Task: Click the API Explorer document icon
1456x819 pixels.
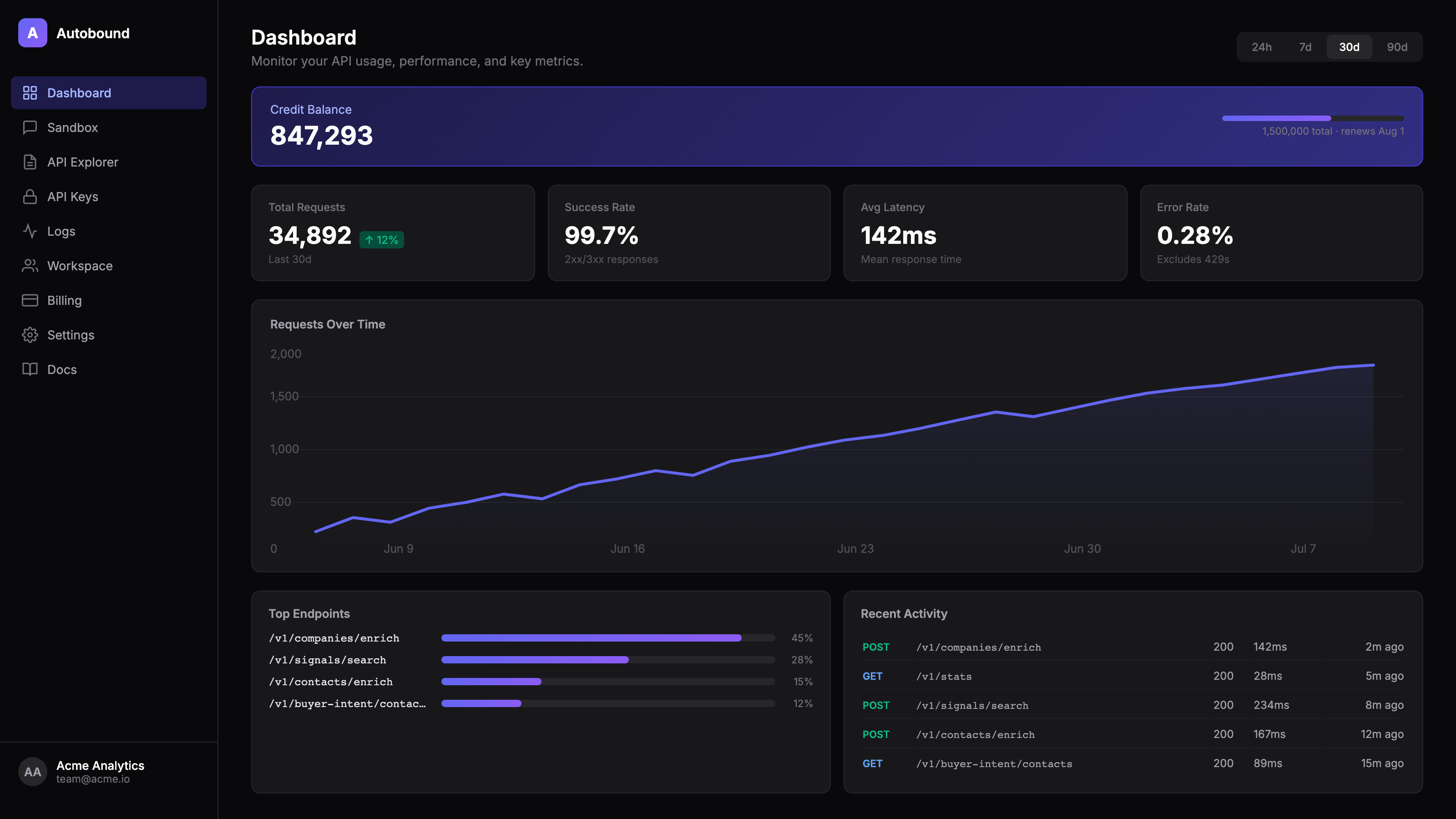Action: pyautogui.click(x=30, y=162)
